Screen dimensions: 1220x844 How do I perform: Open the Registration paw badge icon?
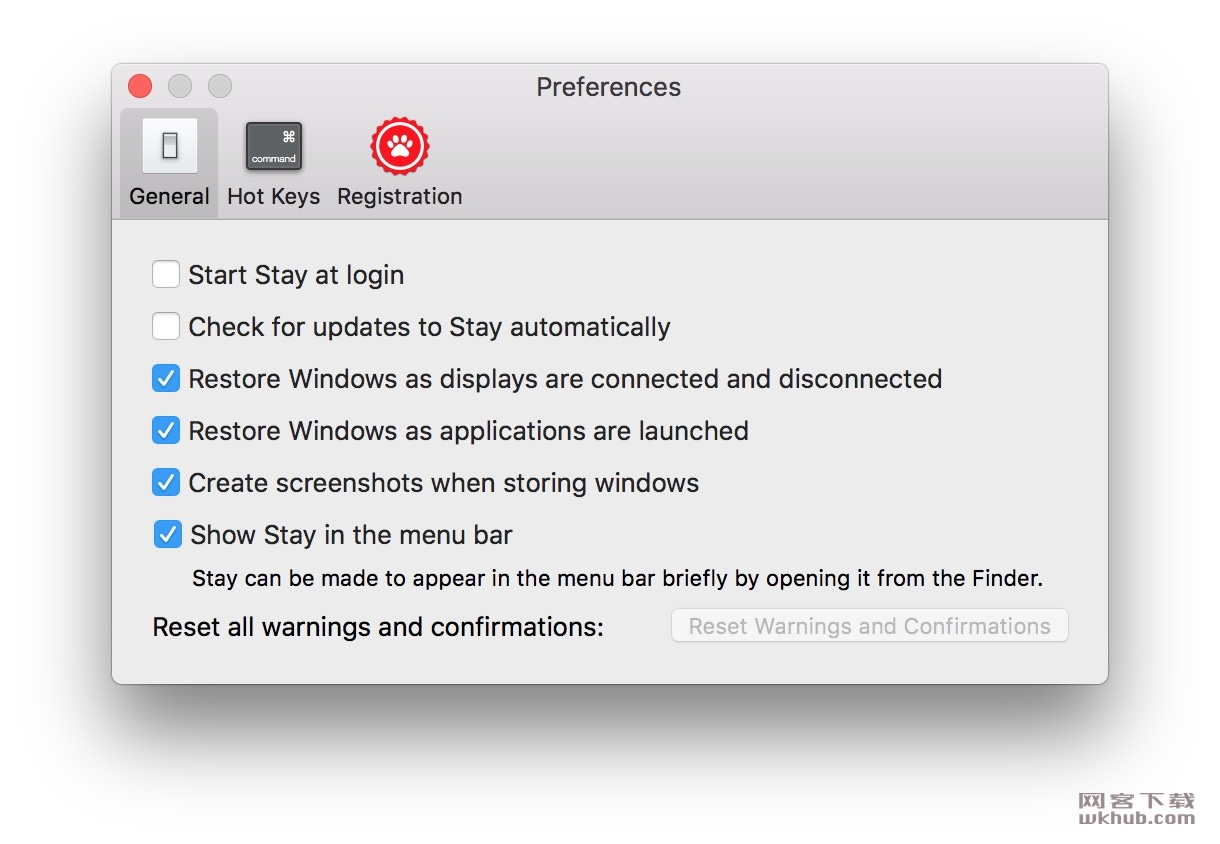coord(400,146)
